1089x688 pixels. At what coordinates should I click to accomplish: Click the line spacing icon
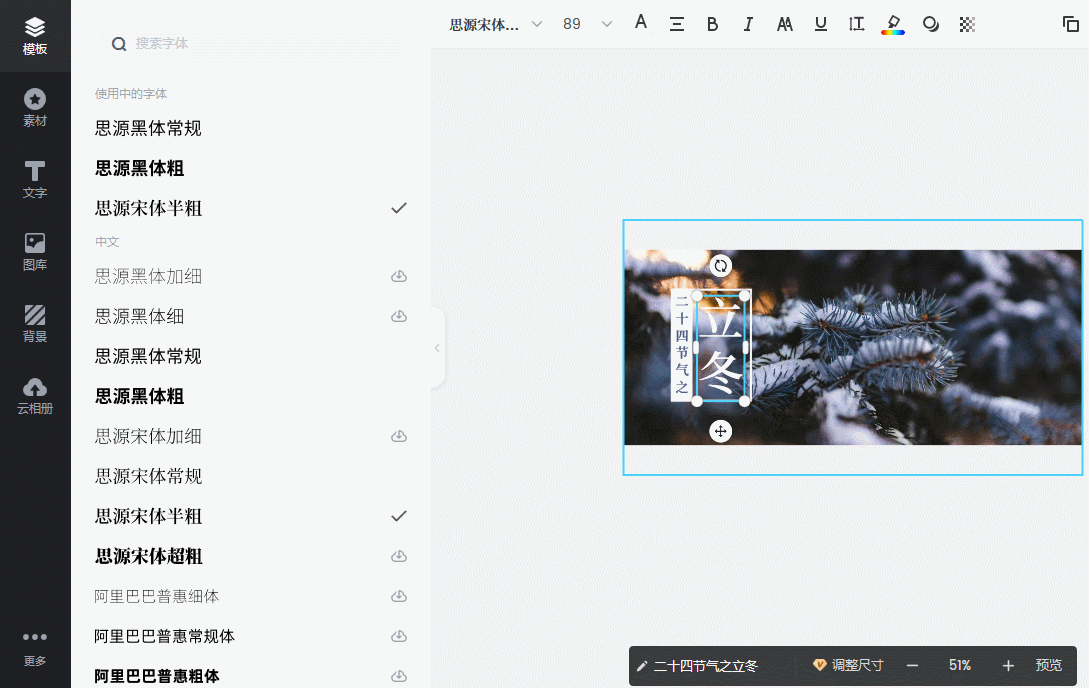click(856, 24)
